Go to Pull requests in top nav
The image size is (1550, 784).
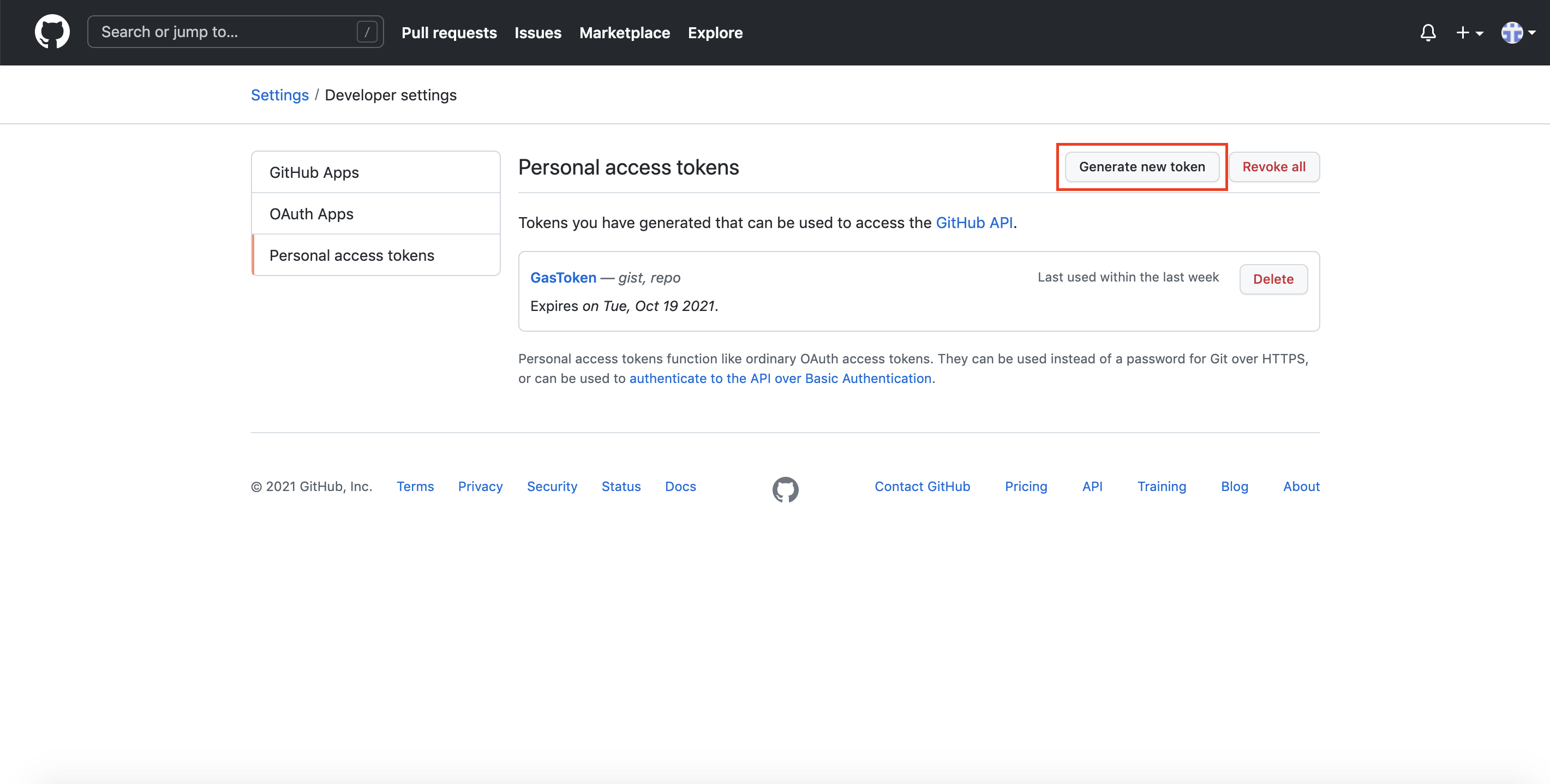(449, 33)
